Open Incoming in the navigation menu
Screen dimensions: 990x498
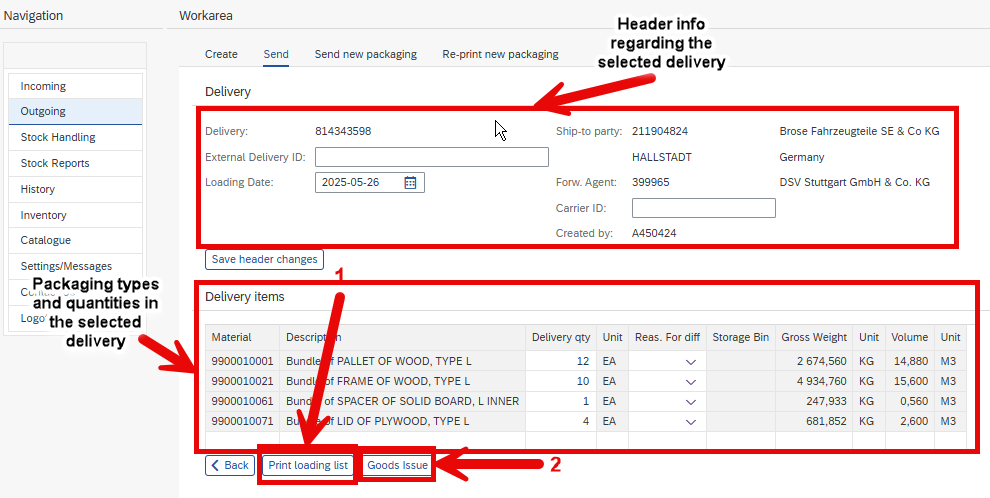click(x=76, y=86)
